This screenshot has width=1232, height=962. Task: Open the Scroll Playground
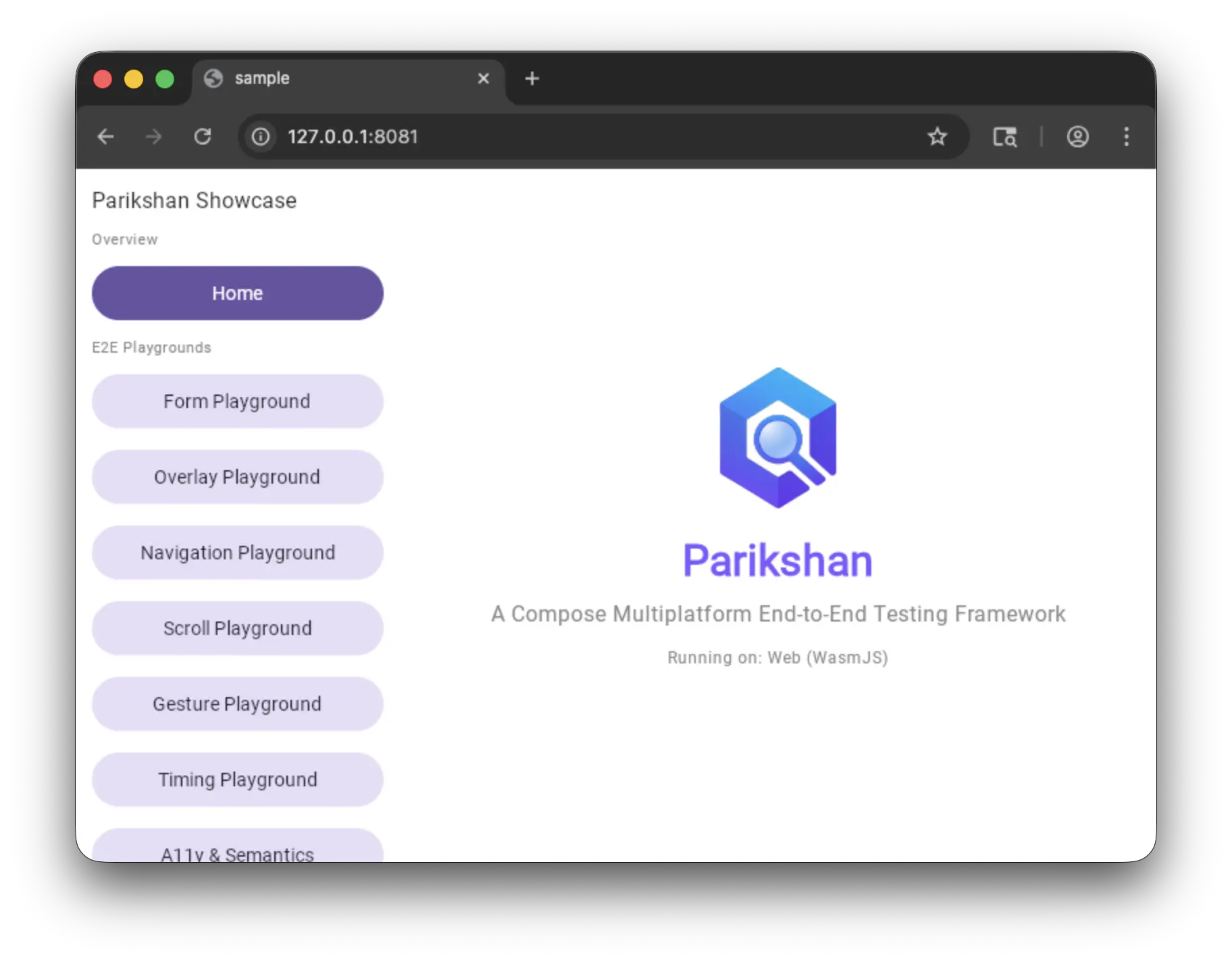point(237,628)
